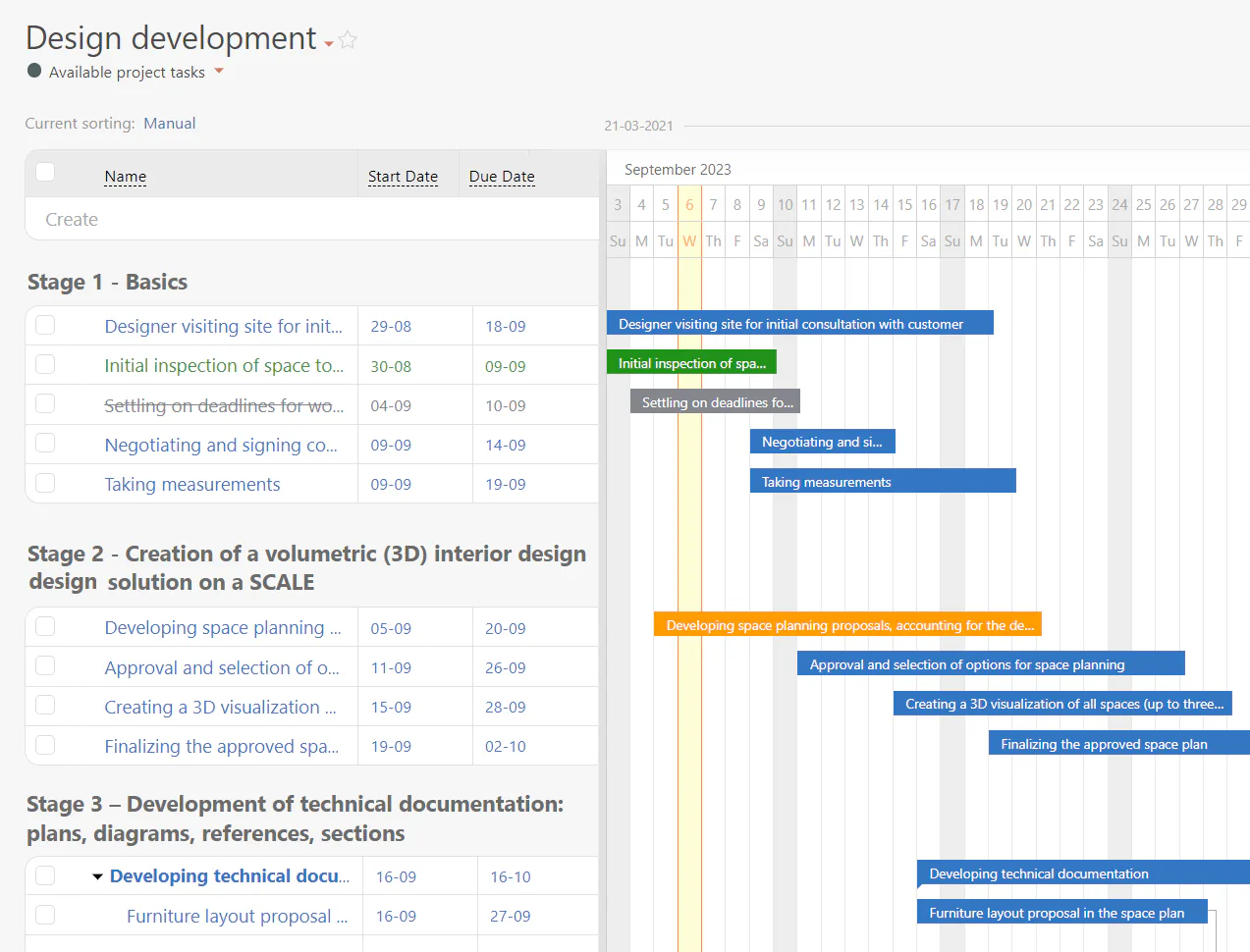Check the Developing technical documentation row checkbox
The image size is (1250, 952).
point(45,874)
